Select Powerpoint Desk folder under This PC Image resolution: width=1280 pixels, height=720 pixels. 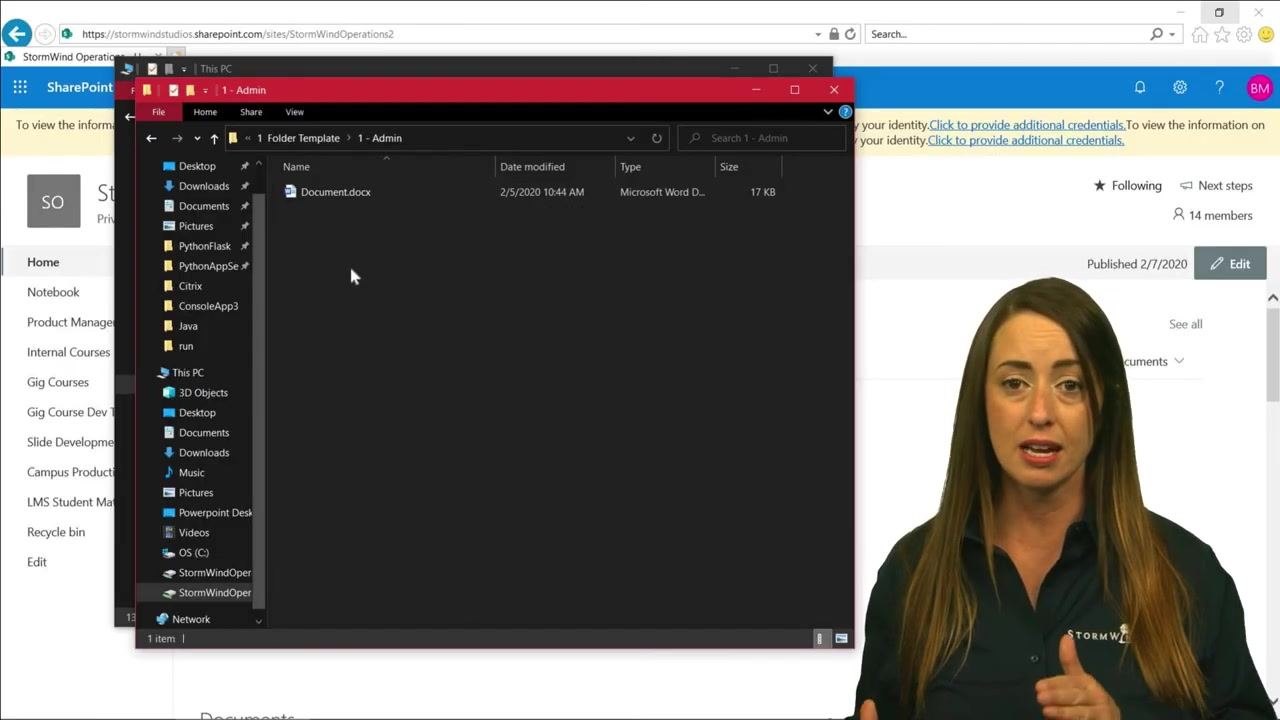(x=215, y=513)
